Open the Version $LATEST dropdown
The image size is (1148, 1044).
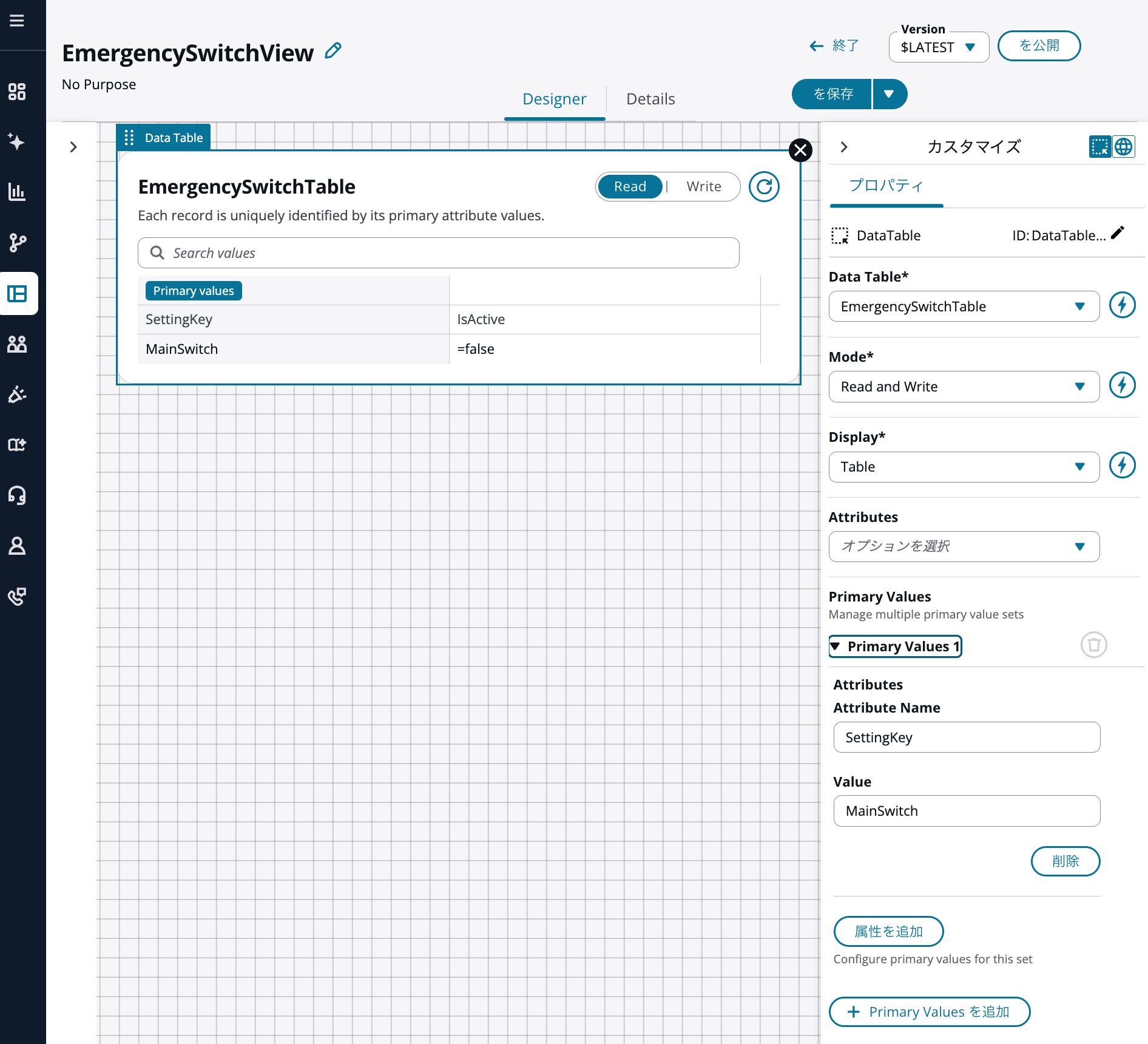939,47
